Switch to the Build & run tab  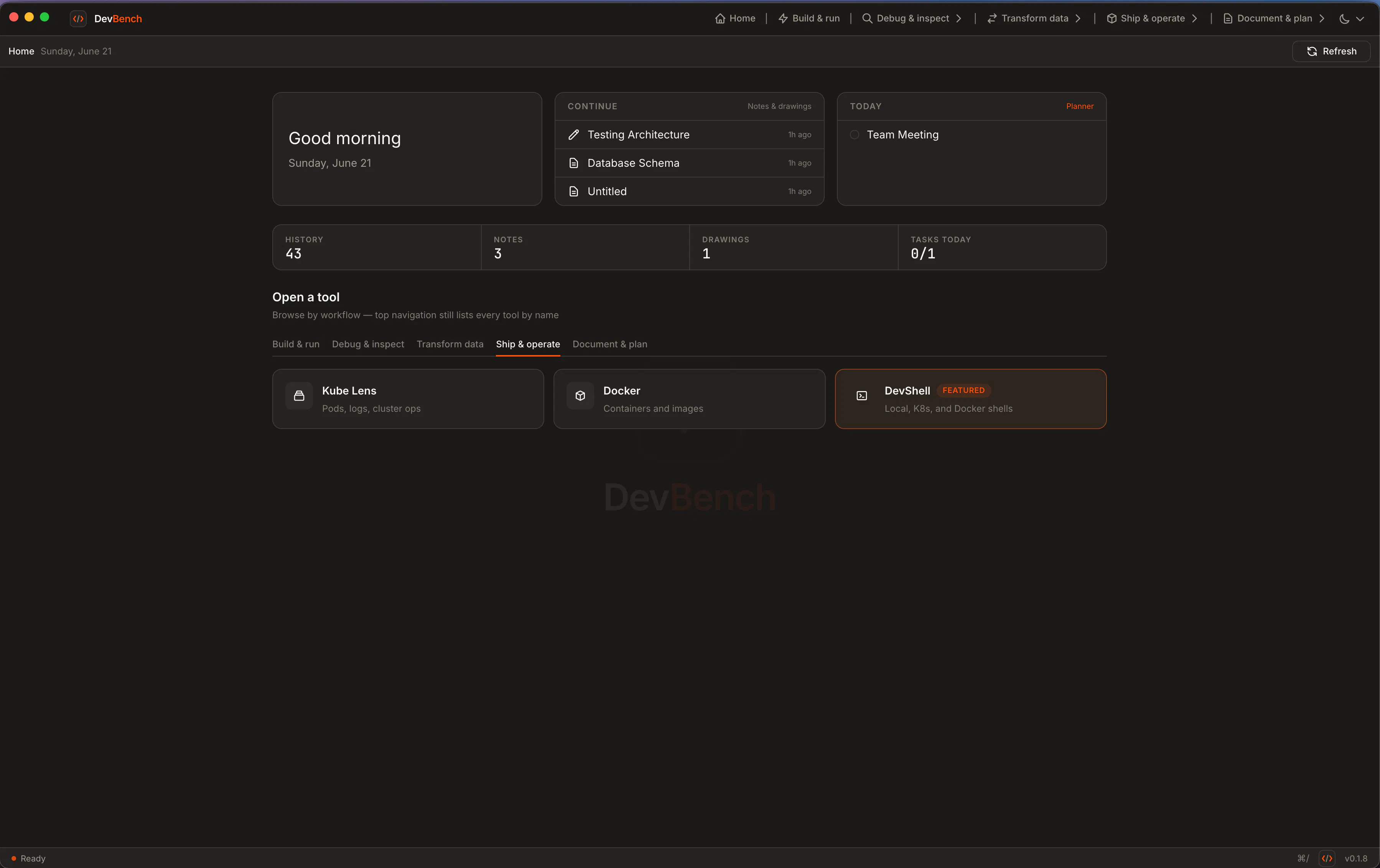[296, 344]
